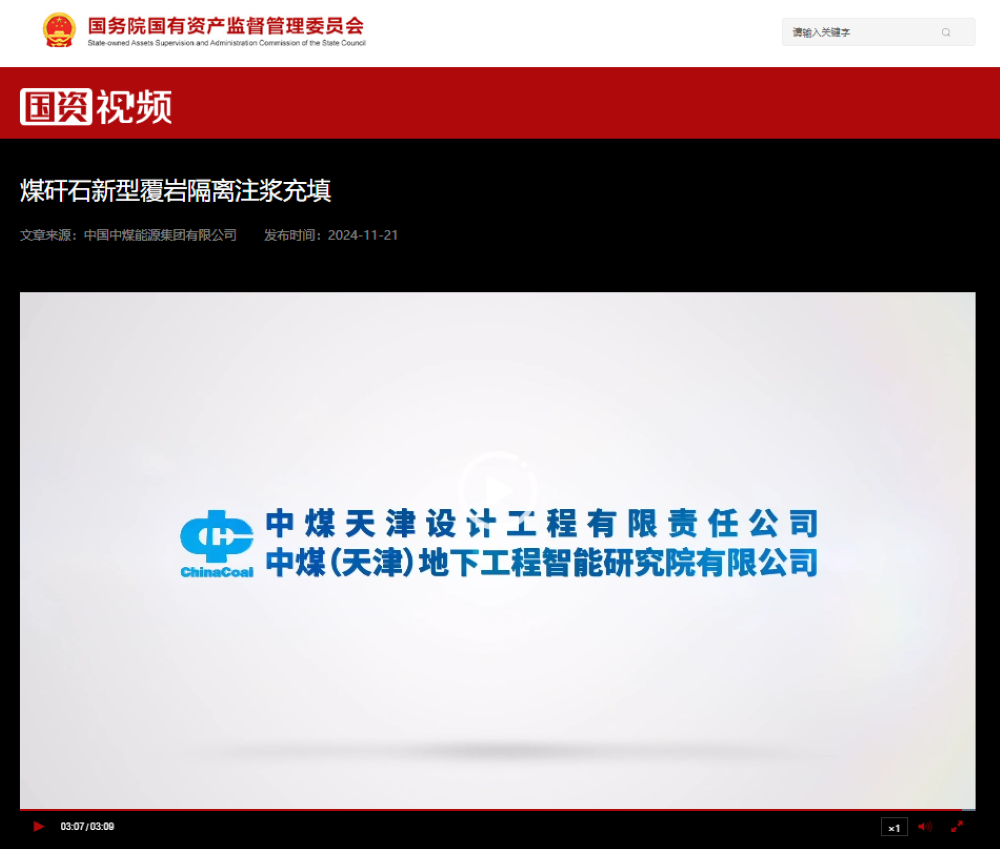
Task: Click the magnifier search icon
Action: coord(946,33)
